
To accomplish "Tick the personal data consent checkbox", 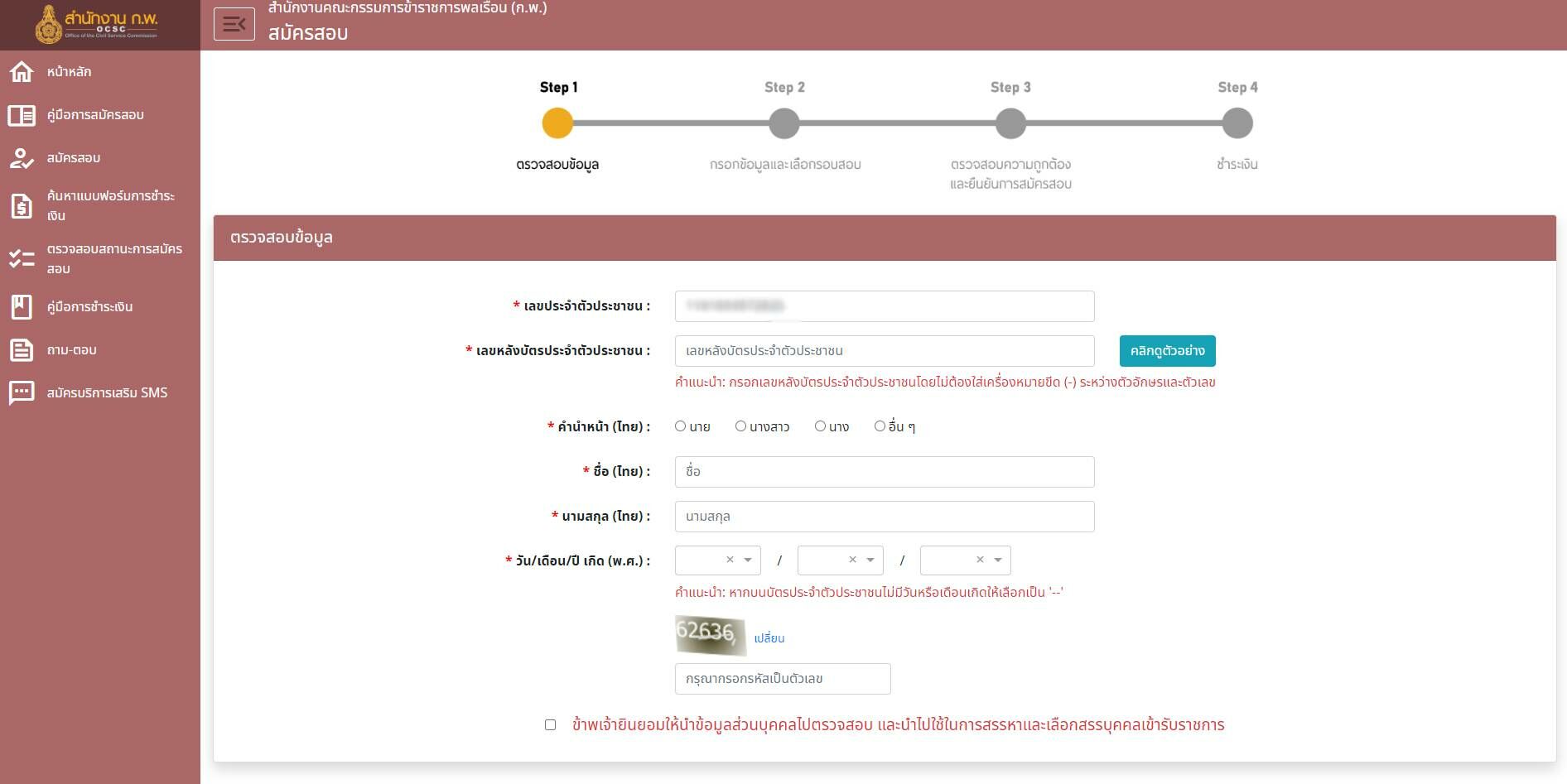I will [x=550, y=725].
